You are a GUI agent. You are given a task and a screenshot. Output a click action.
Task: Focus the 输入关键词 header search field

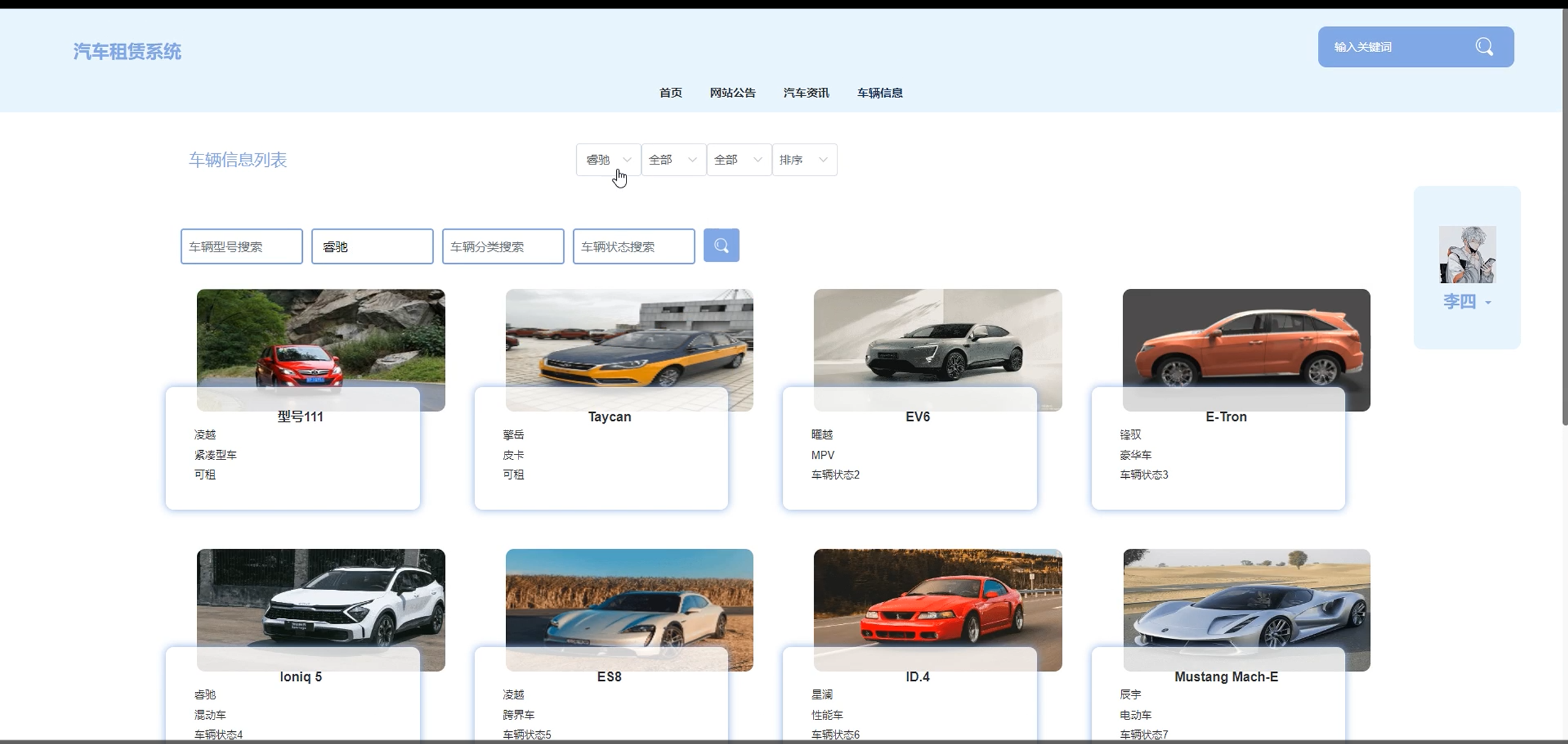(x=1398, y=47)
